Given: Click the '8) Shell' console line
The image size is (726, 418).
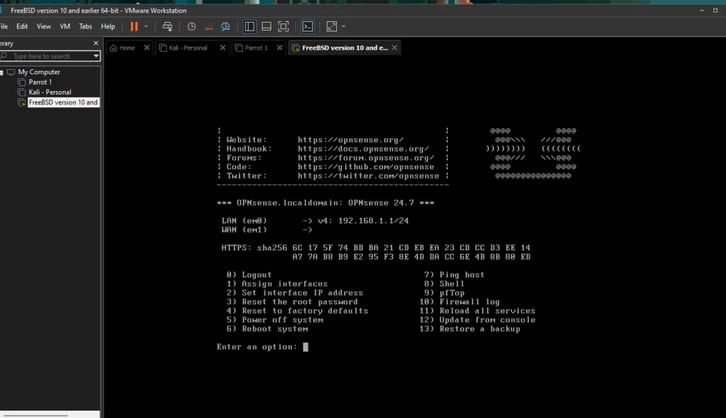Looking at the screenshot, I should [444, 284].
